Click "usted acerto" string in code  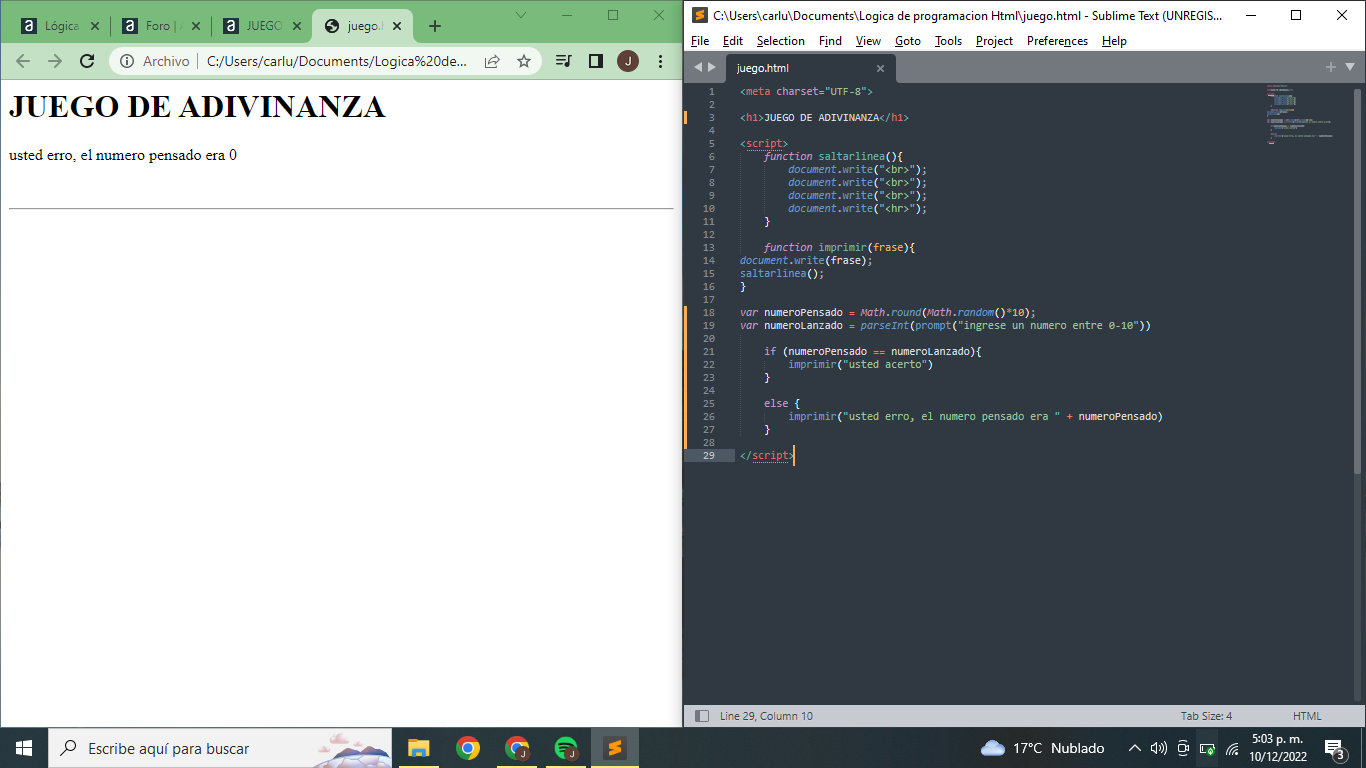click(x=887, y=364)
